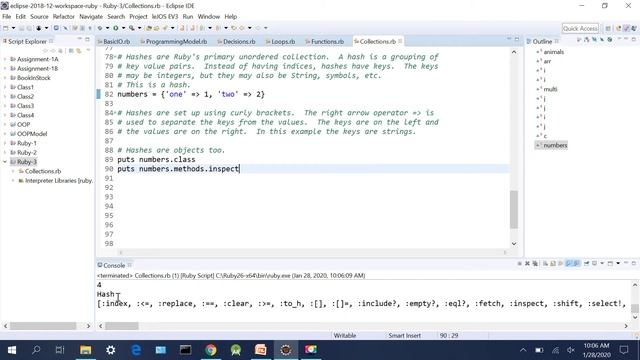Open the Refactor menu
This screenshot has width=640, height=360.
[64, 17]
